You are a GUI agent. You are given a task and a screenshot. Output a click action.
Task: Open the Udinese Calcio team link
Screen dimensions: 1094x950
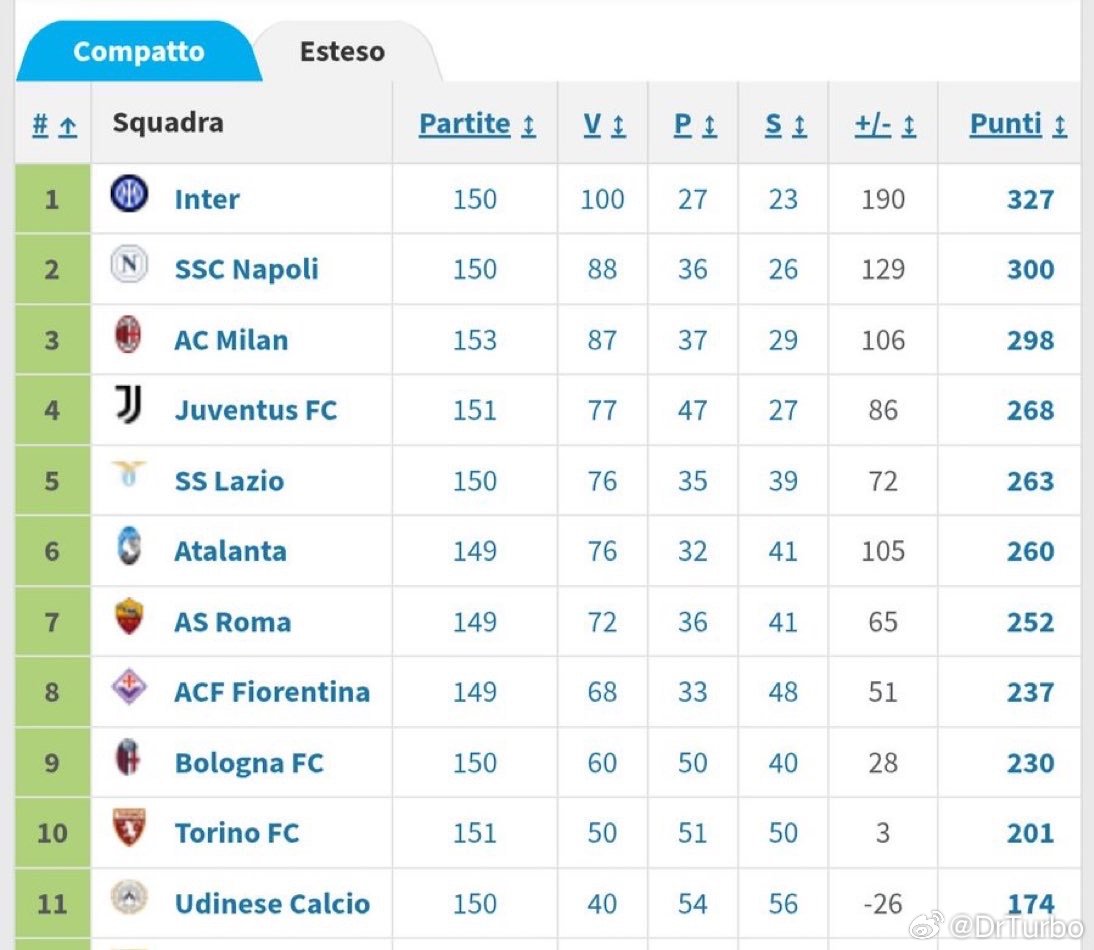pos(272,904)
